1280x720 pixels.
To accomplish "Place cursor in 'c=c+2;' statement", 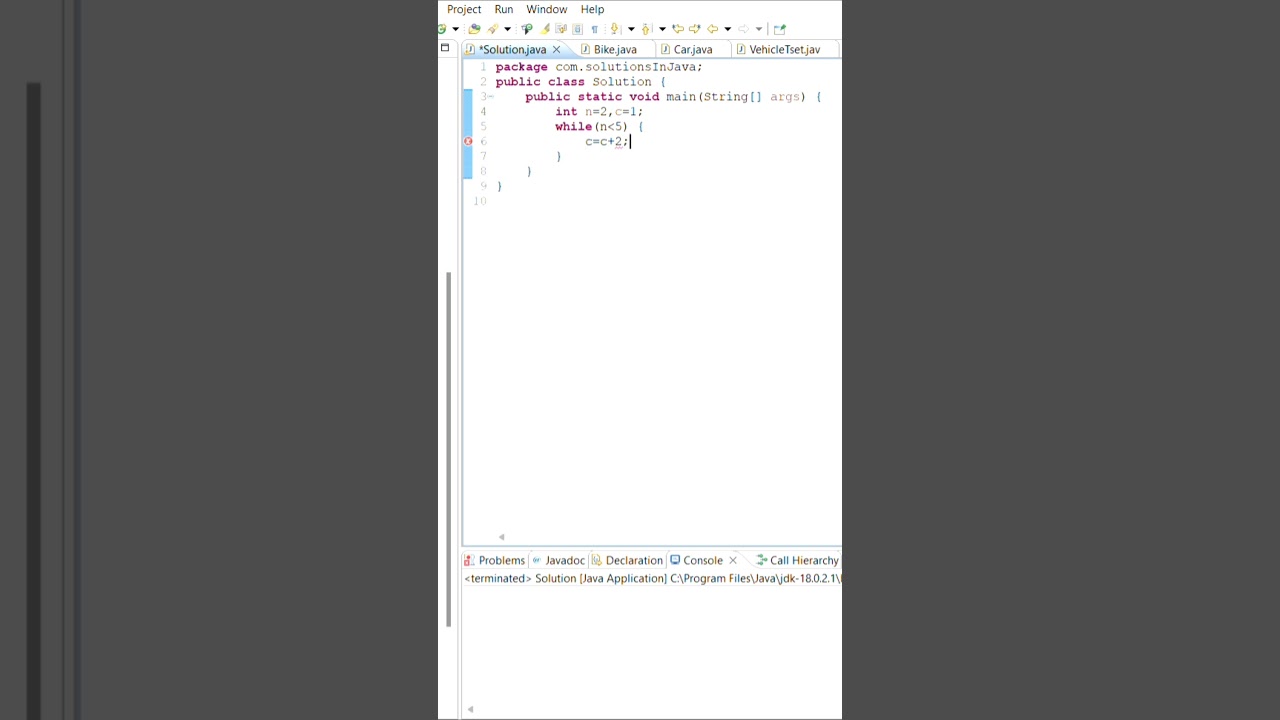I will tap(606, 142).
